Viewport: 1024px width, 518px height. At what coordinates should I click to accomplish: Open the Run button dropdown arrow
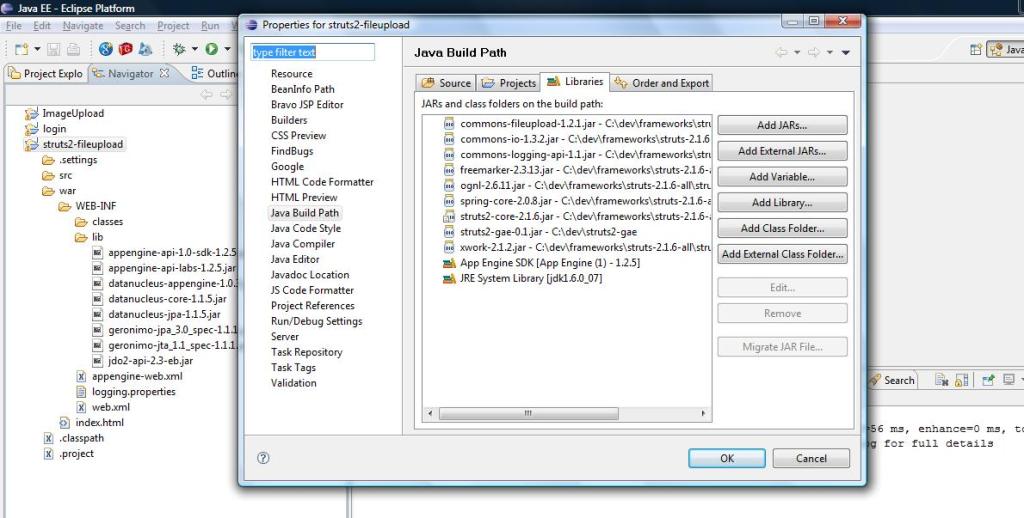point(226,49)
